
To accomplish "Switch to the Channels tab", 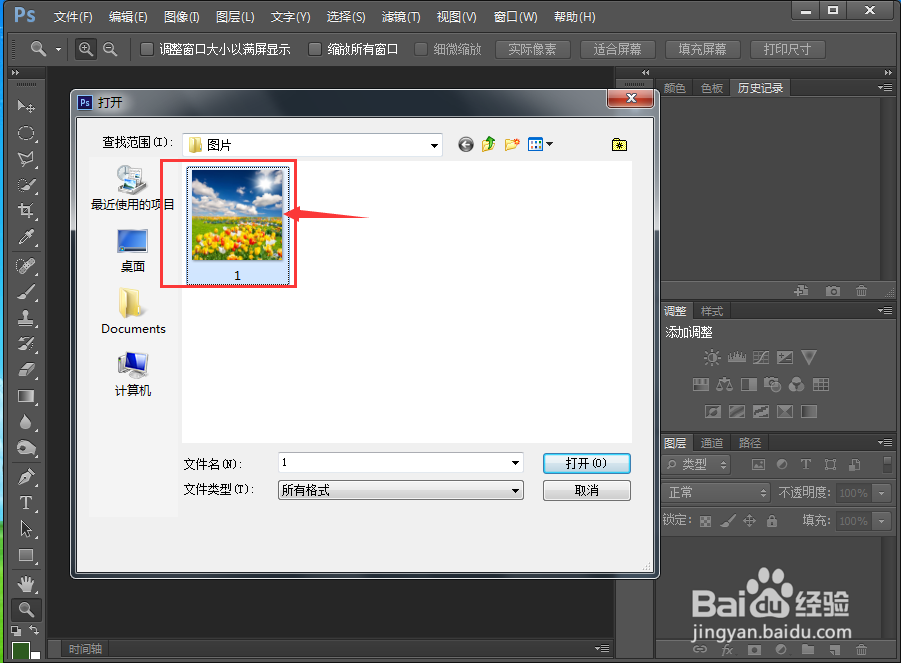I will coord(712,443).
